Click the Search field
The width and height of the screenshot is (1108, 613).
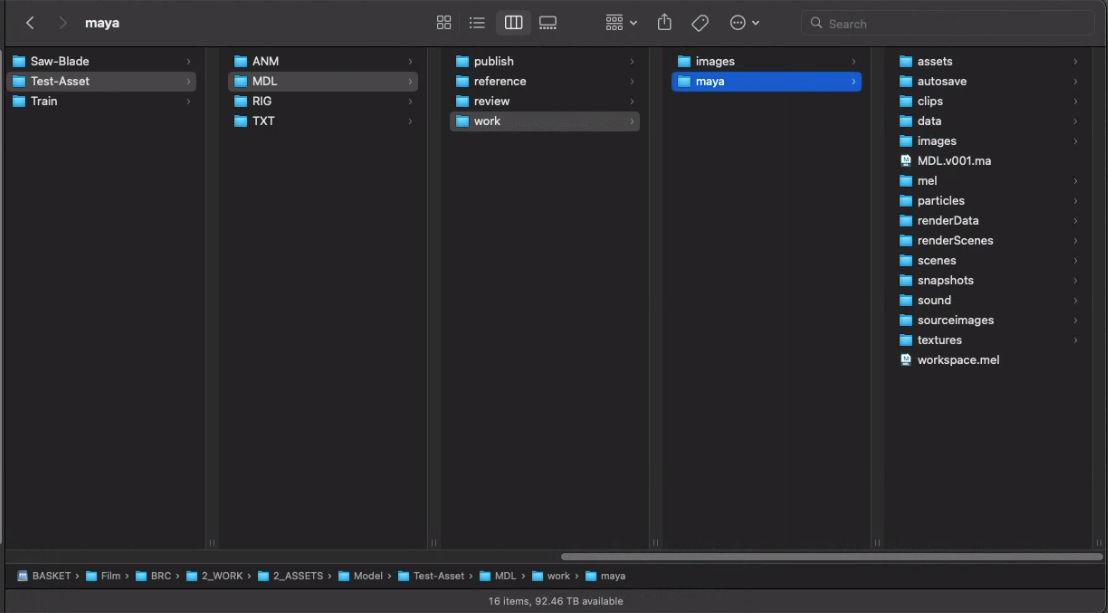[950, 23]
